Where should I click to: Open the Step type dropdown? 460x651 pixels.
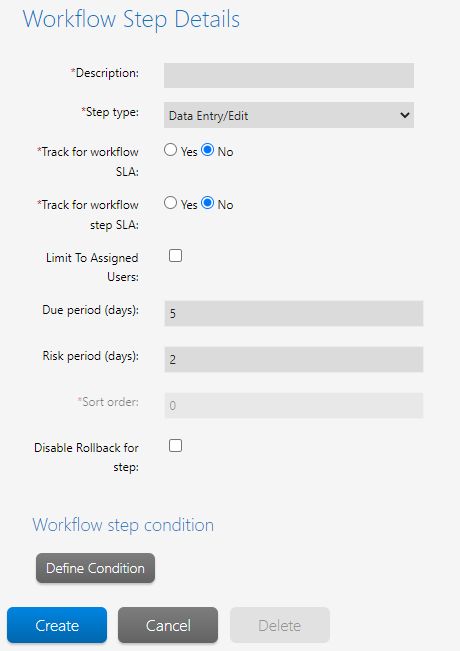point(289,115)
